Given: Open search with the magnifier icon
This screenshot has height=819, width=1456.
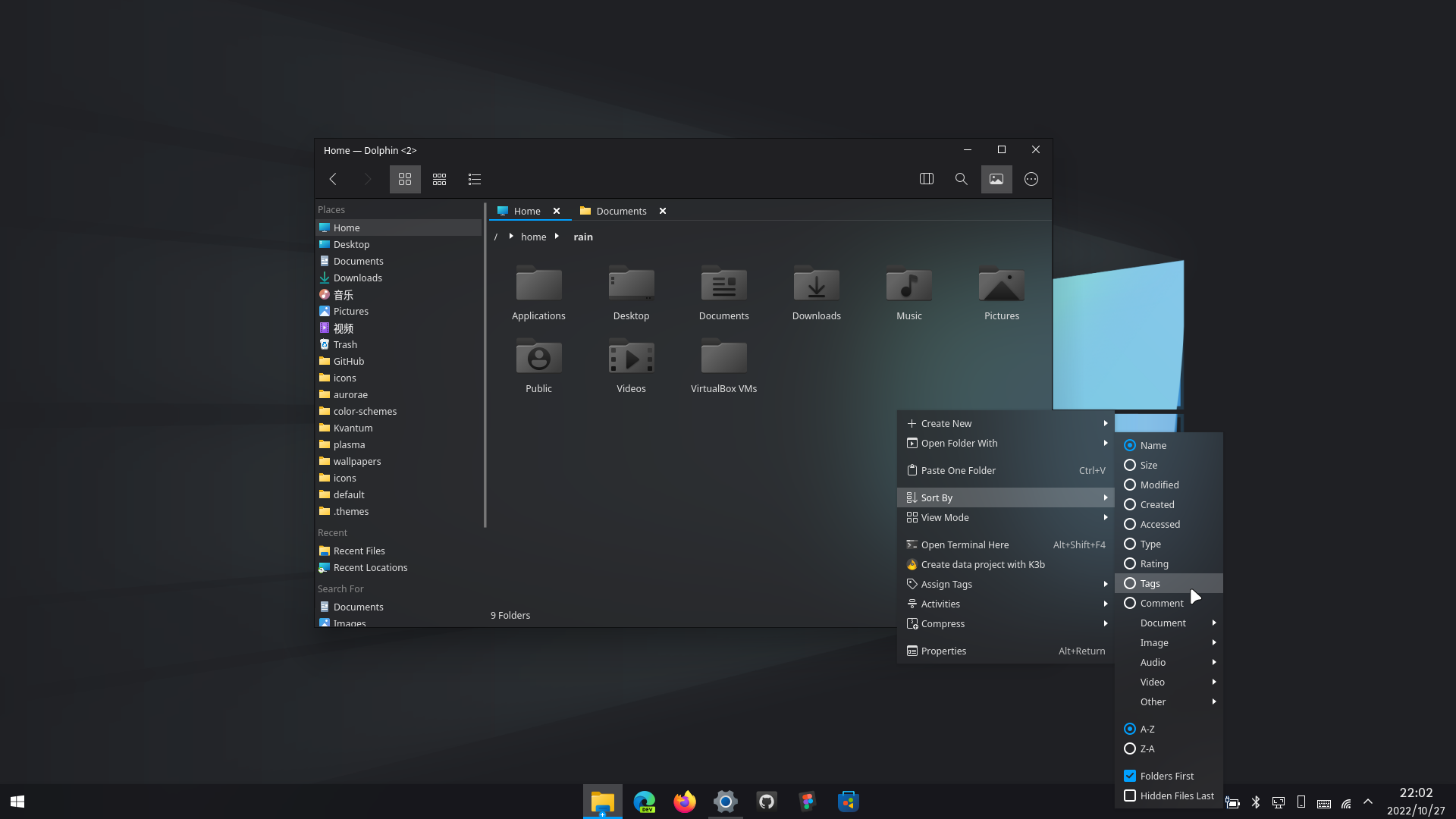Looking at the screenshot, I should click(962, 179).
